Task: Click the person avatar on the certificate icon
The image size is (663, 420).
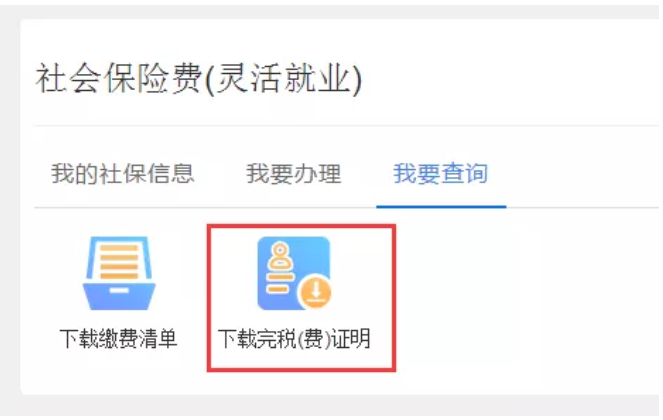Action: tap(279, 255)
